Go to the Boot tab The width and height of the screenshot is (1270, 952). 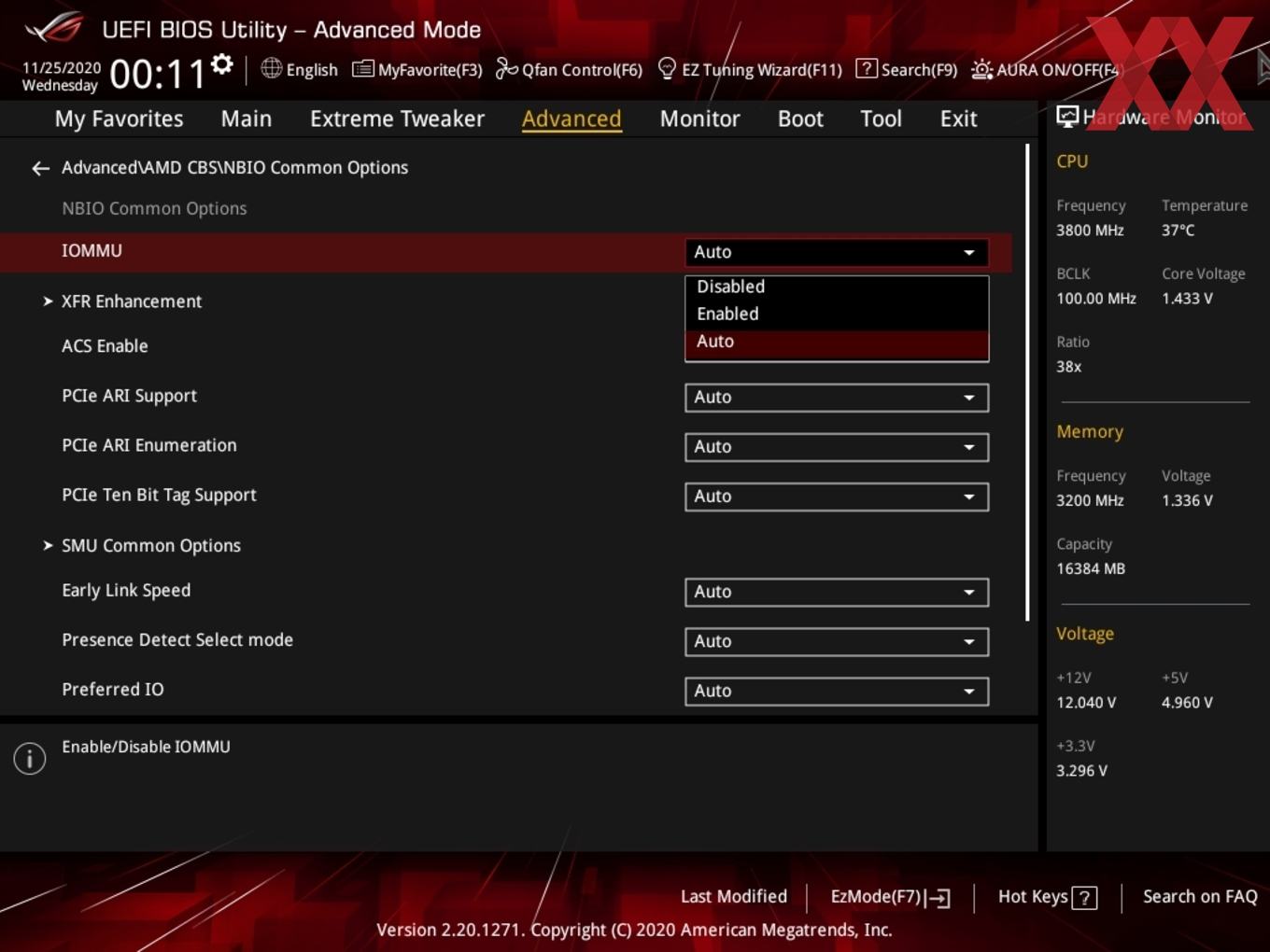pyautogui.click(x=800, y=119)
